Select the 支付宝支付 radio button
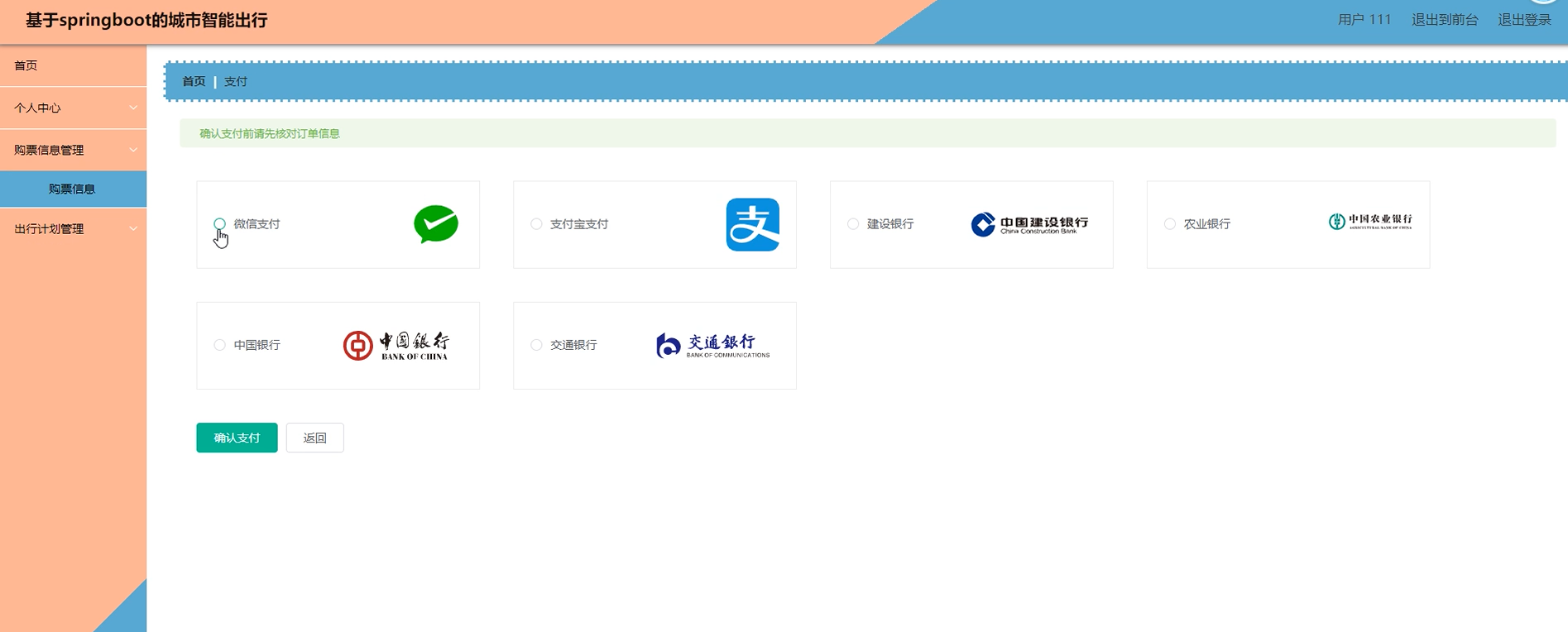1568x632 pixels. pos(536,224)
